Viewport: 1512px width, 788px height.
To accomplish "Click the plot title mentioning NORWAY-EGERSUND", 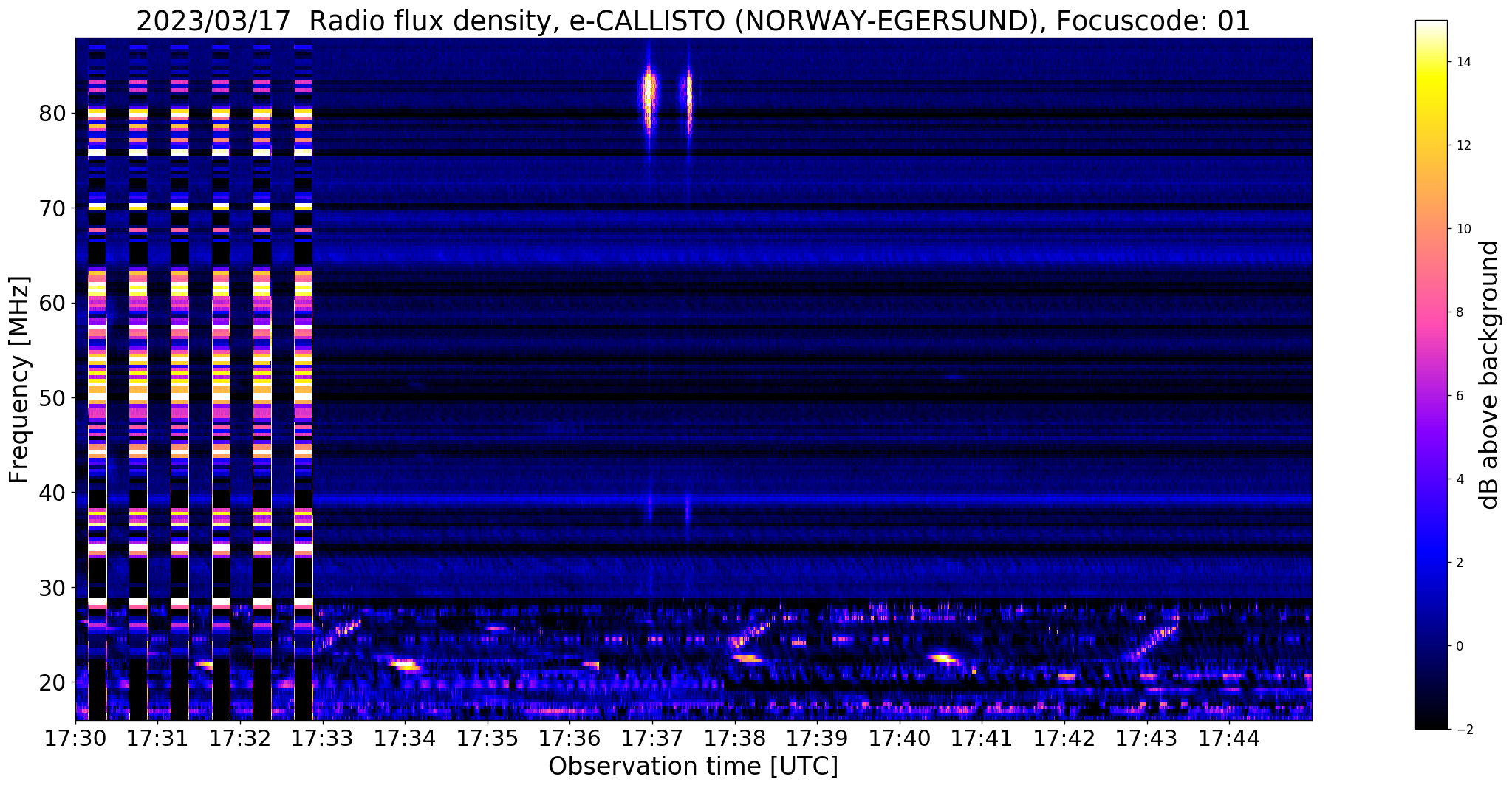I will point(693,21).
